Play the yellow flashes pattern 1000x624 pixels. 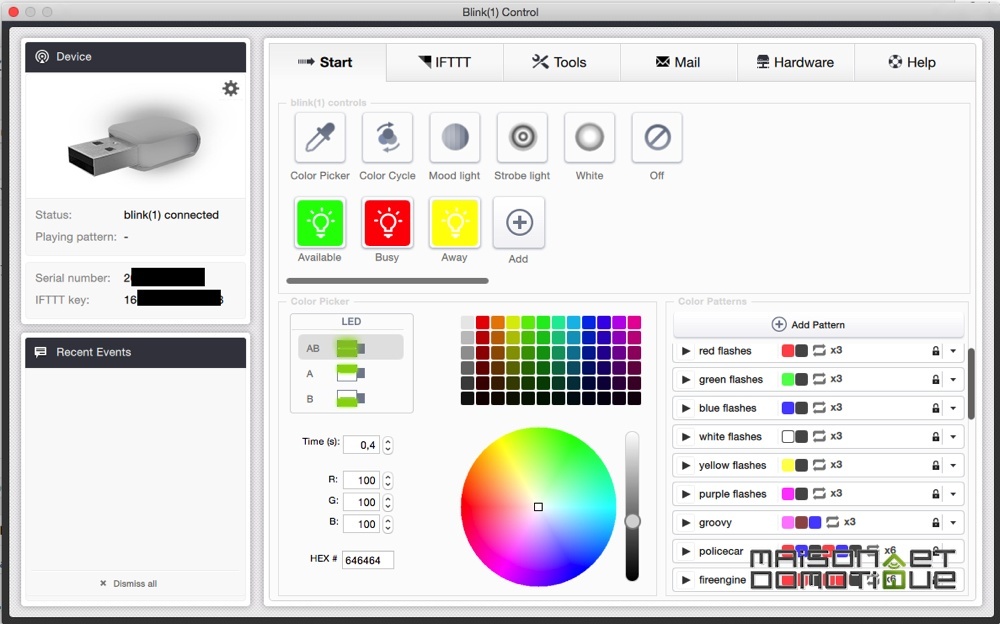(x=686, y=466)
